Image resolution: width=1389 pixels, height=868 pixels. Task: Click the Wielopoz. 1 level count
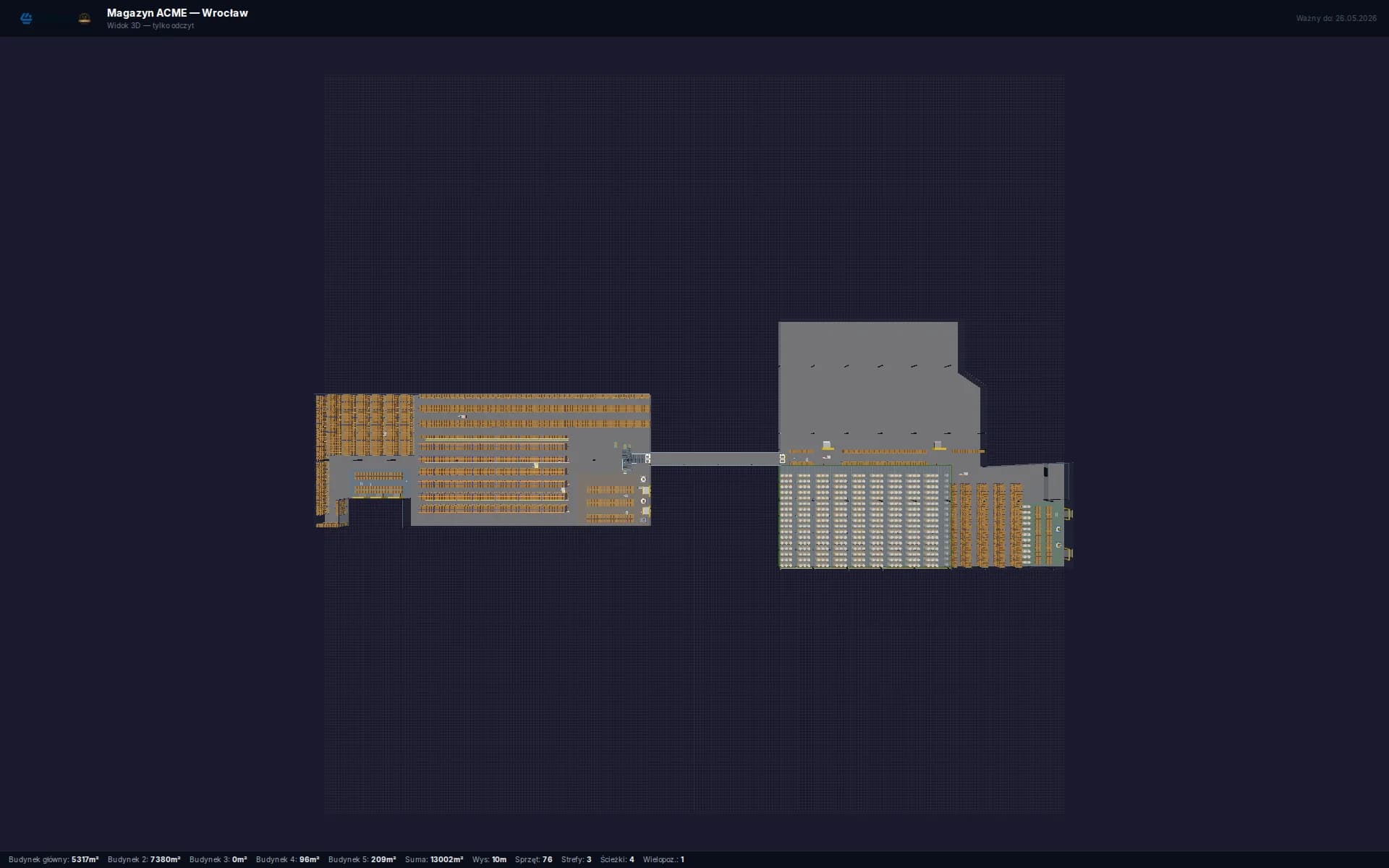[x=663, y=859]
